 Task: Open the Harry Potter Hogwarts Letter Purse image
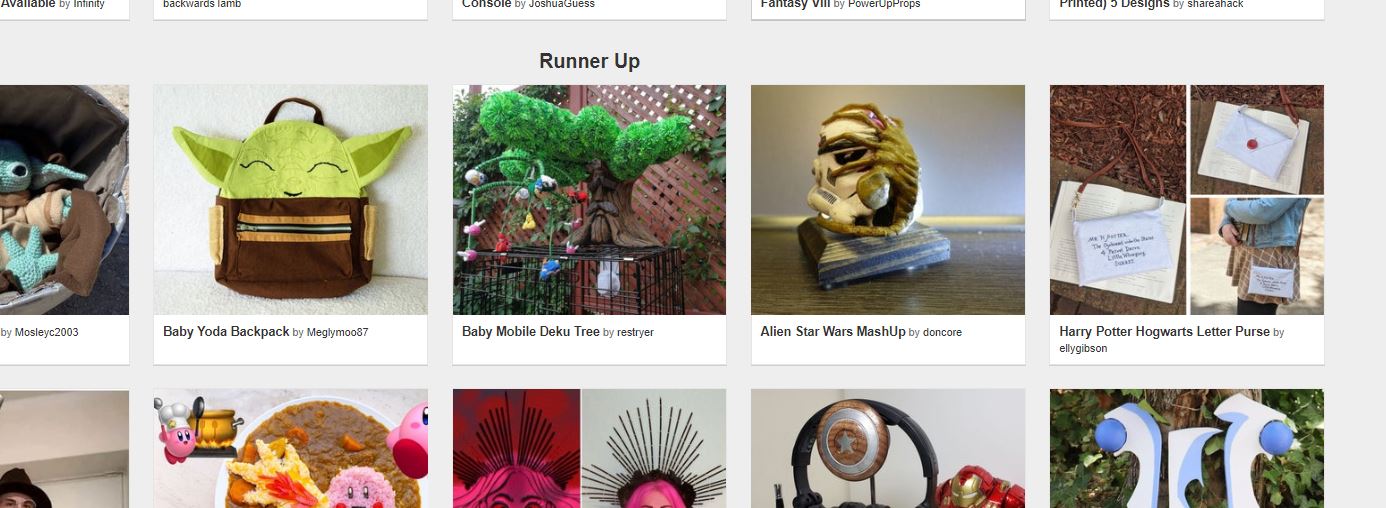tap(1187, 200)
